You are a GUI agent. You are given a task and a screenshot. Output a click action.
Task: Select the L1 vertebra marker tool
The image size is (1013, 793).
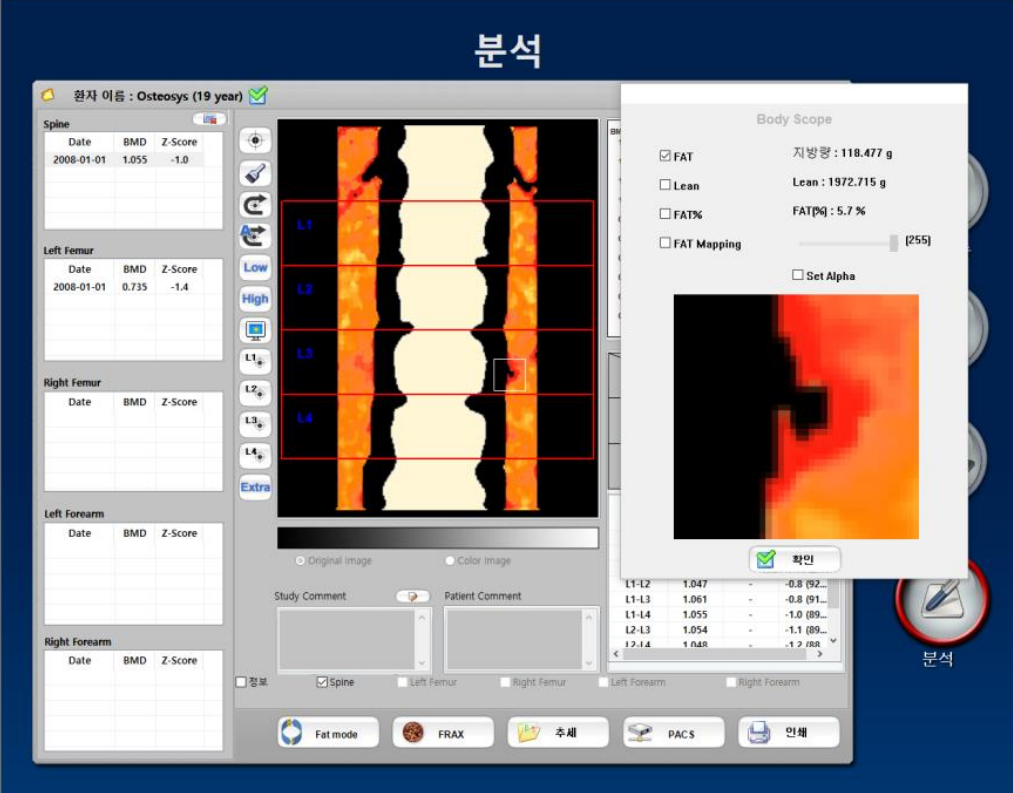coord(255,361)
